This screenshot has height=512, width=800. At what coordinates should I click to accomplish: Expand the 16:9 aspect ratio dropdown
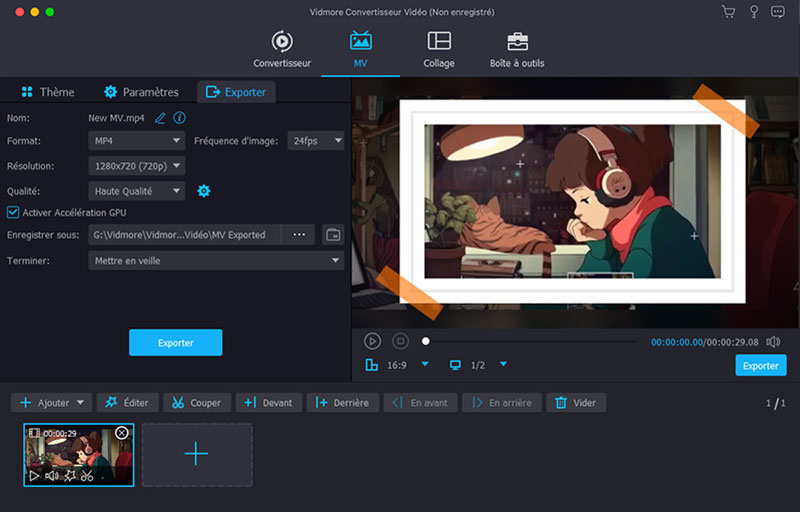424,364
